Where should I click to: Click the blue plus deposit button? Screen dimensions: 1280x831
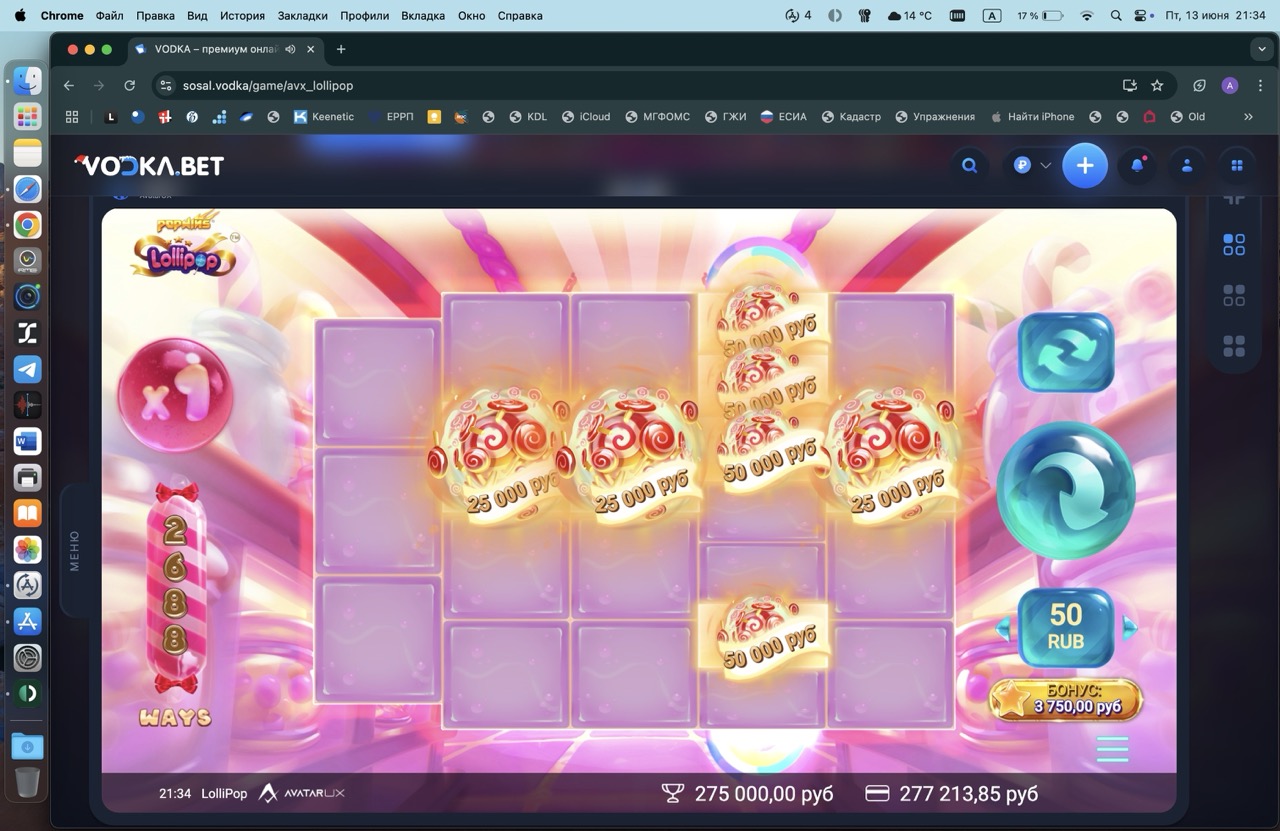pyautogui.click(x=1085, y=166)
